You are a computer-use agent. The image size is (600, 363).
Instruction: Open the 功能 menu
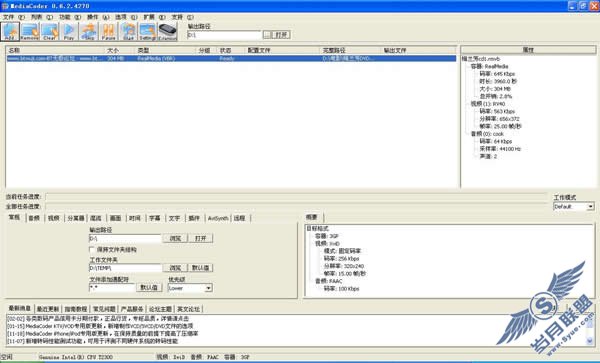point(70,17)
